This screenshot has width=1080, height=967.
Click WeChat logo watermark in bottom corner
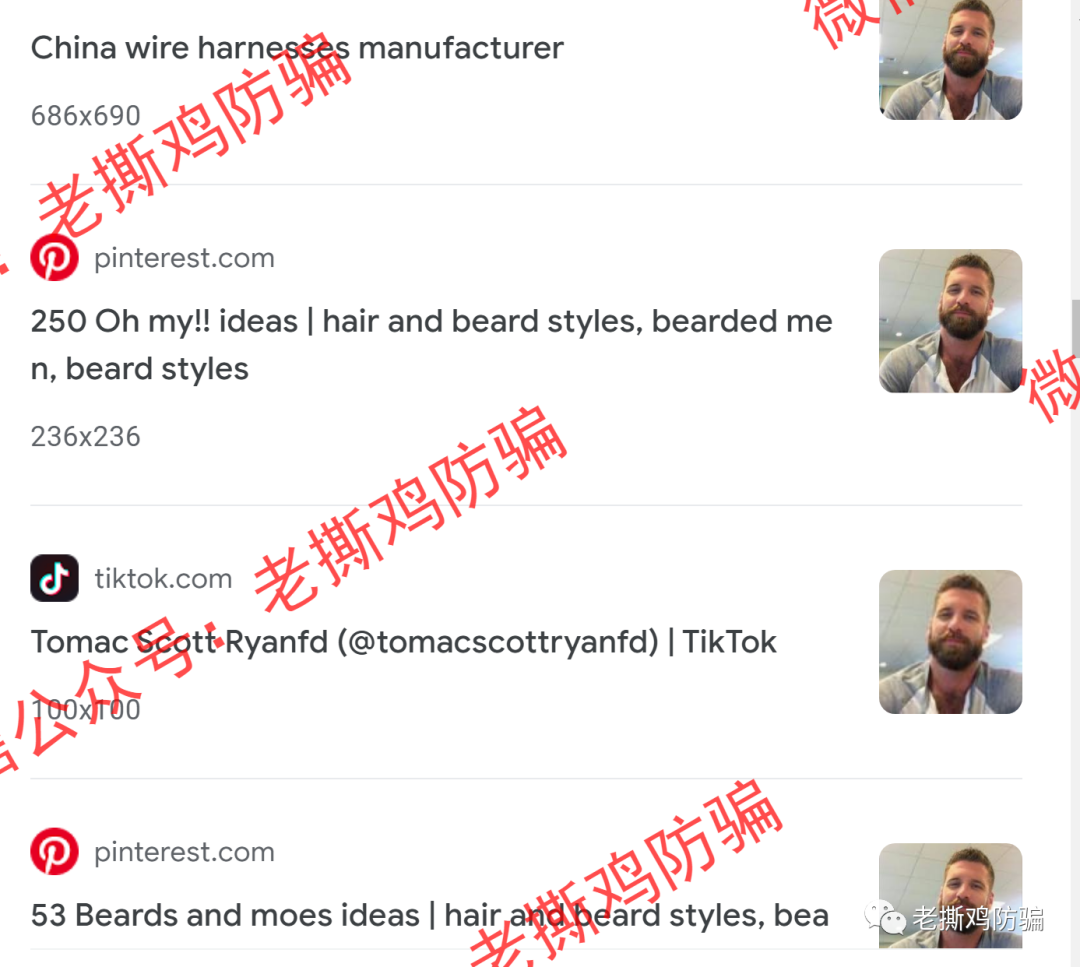[884, 919]
